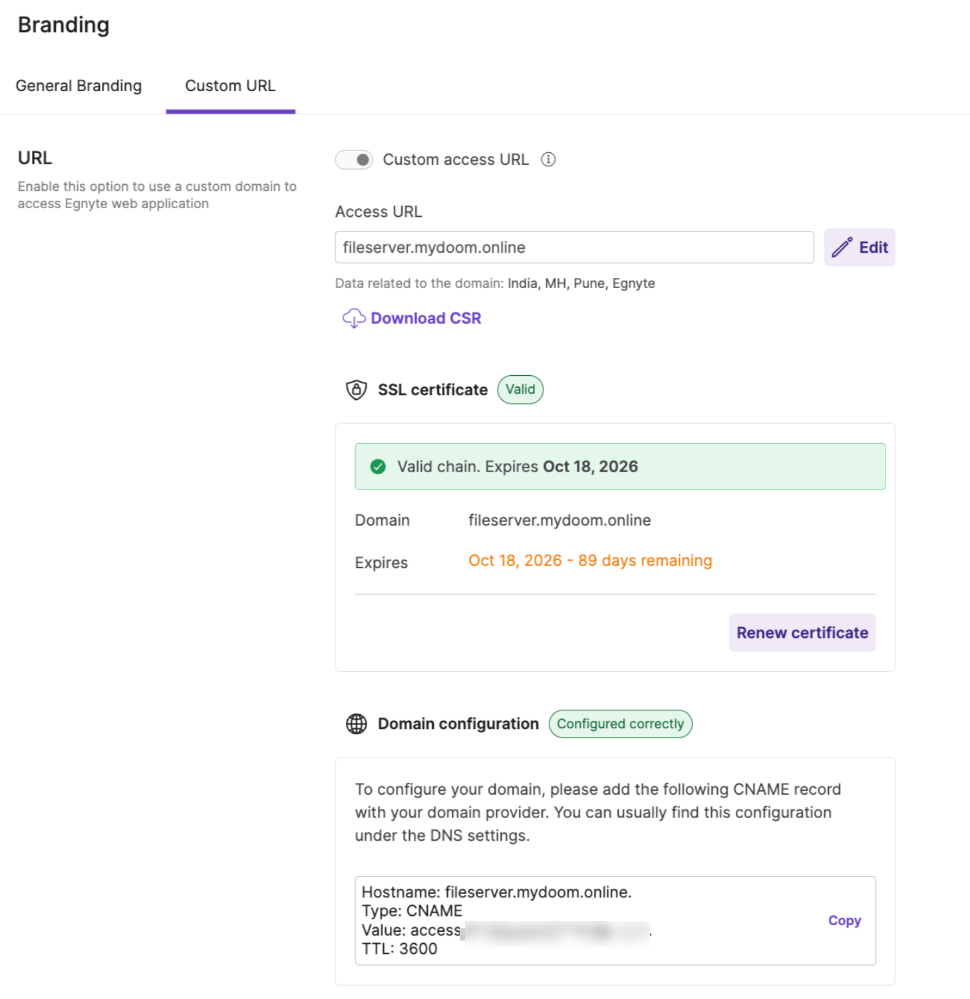Click the 'Valid chain. Expires Oct 18, 2026' banner

620,466
